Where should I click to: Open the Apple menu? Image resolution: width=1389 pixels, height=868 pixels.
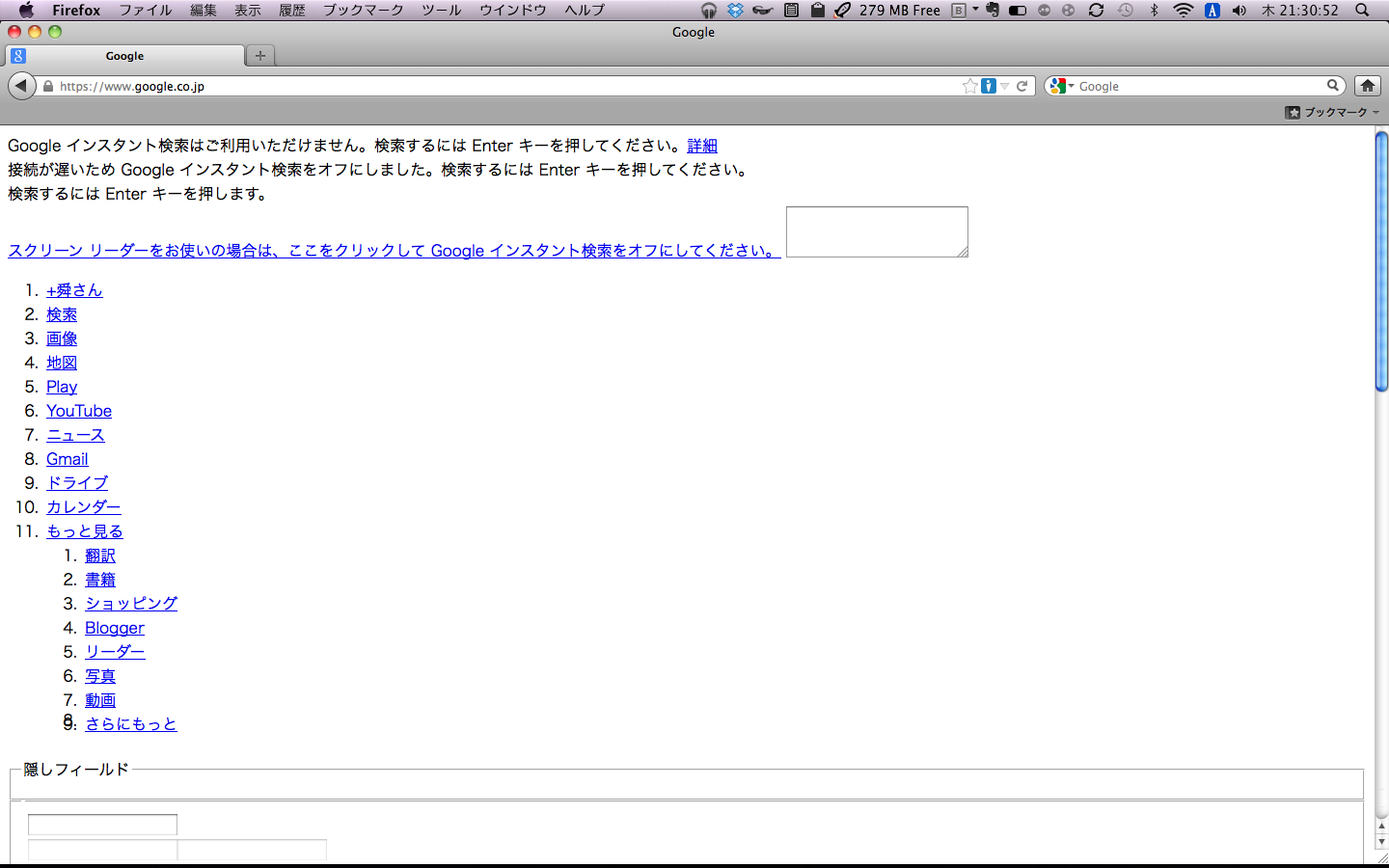tap(26, 10)
